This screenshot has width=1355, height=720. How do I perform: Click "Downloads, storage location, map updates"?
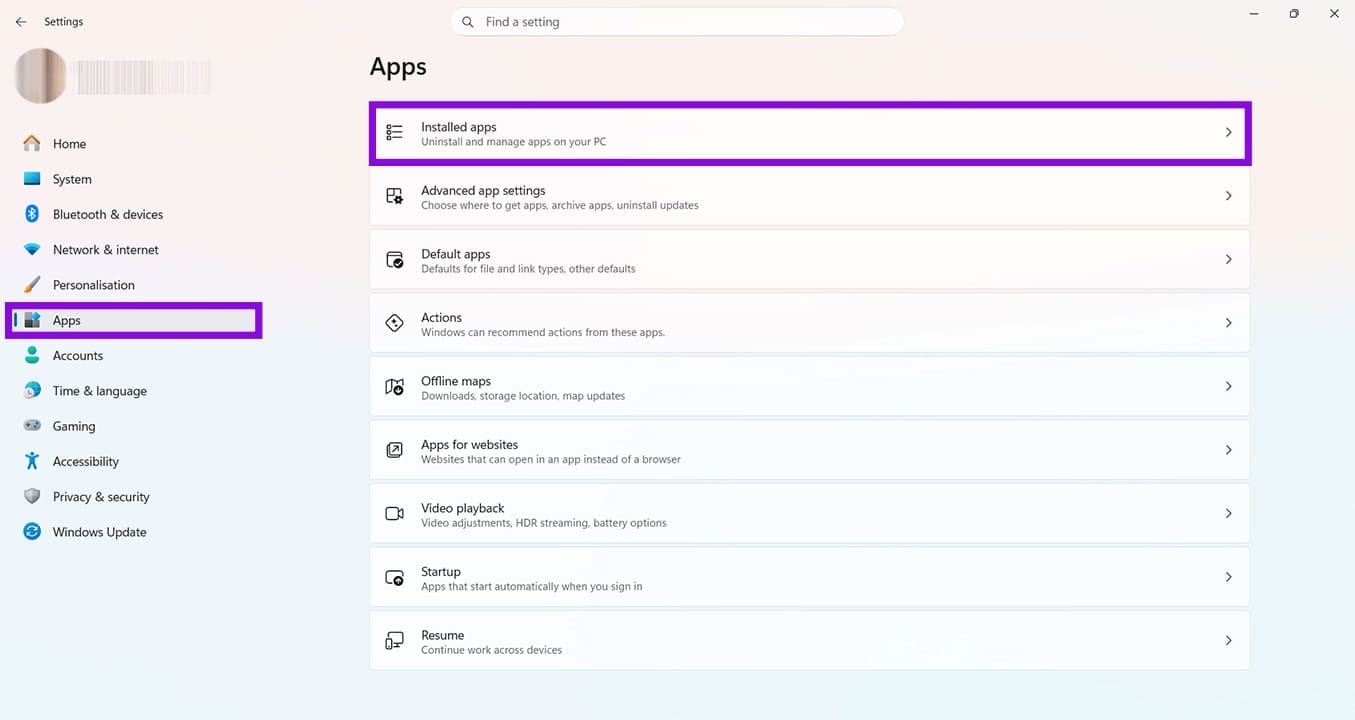click(x=523, y=396)
